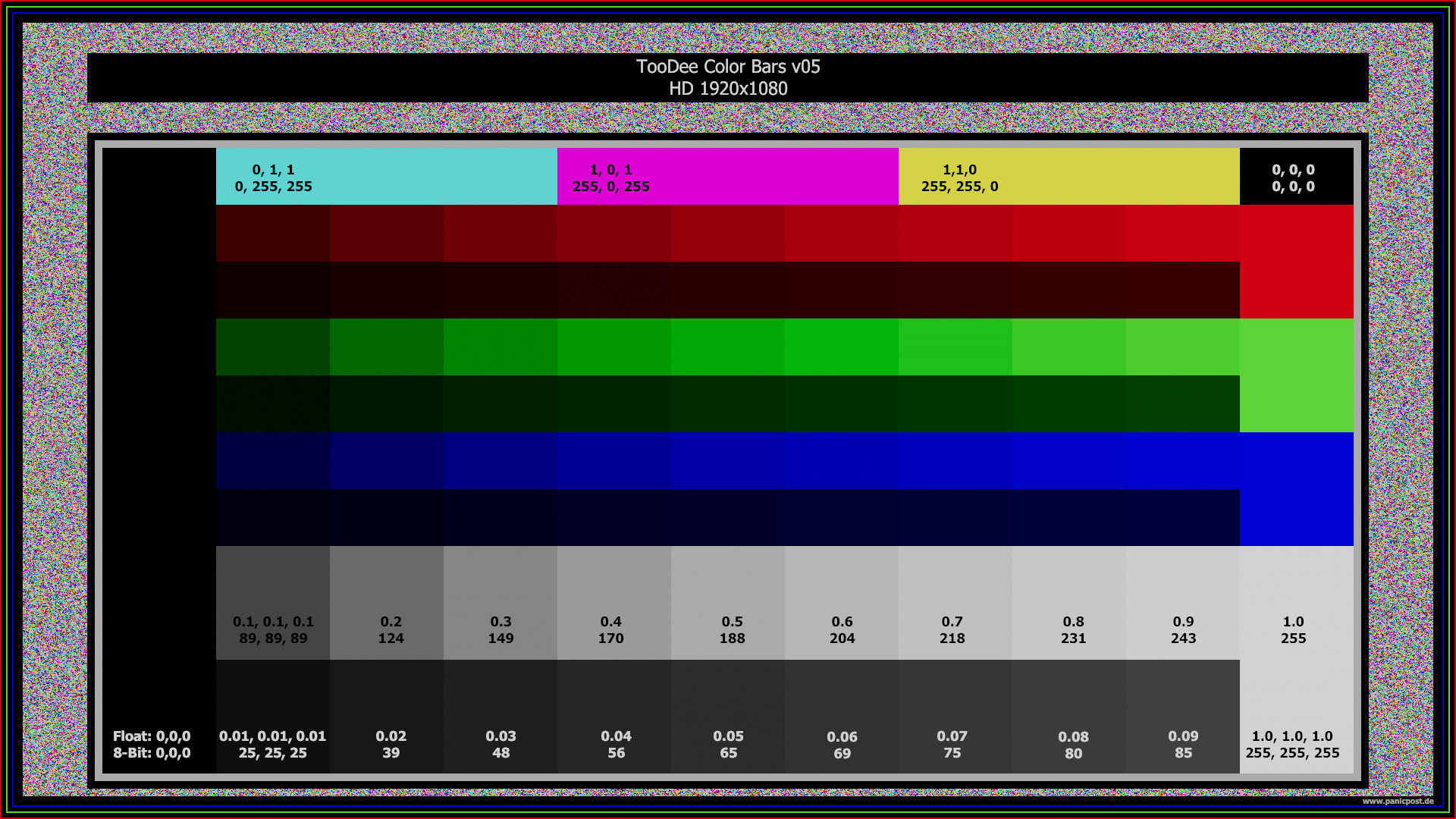Select the brightest red patch on the right

1297,262
